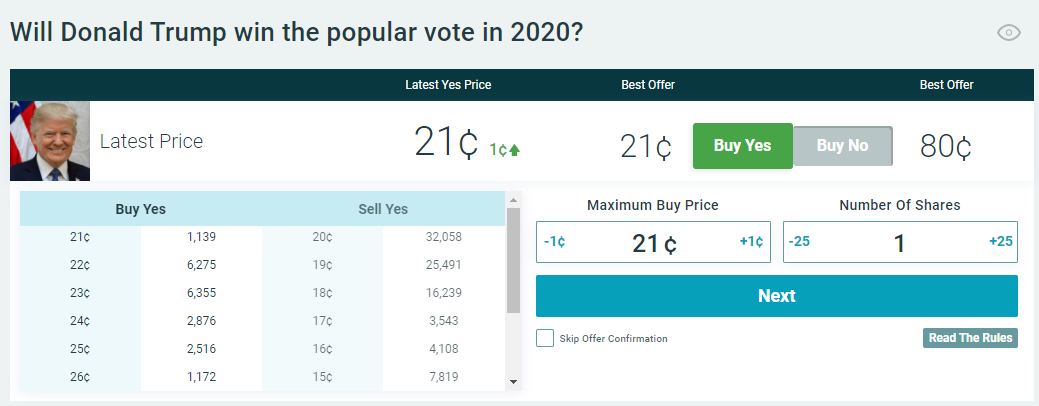Enable Skip Offer Confirmation checkbox
This screenshot has width=1039, height=406.
coord(545,338)
